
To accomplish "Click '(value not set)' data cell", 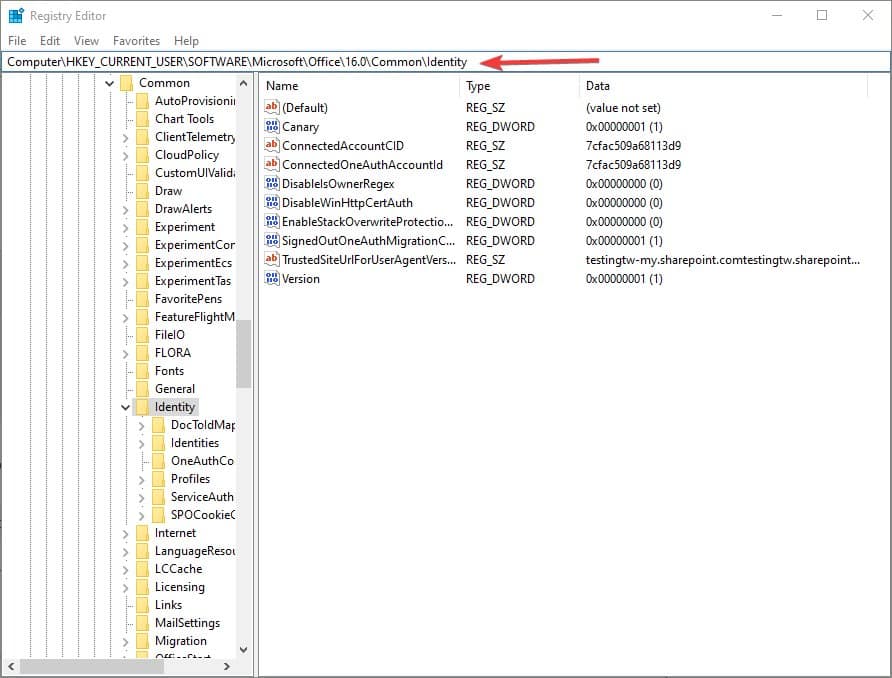I will (x=623, y=108).
